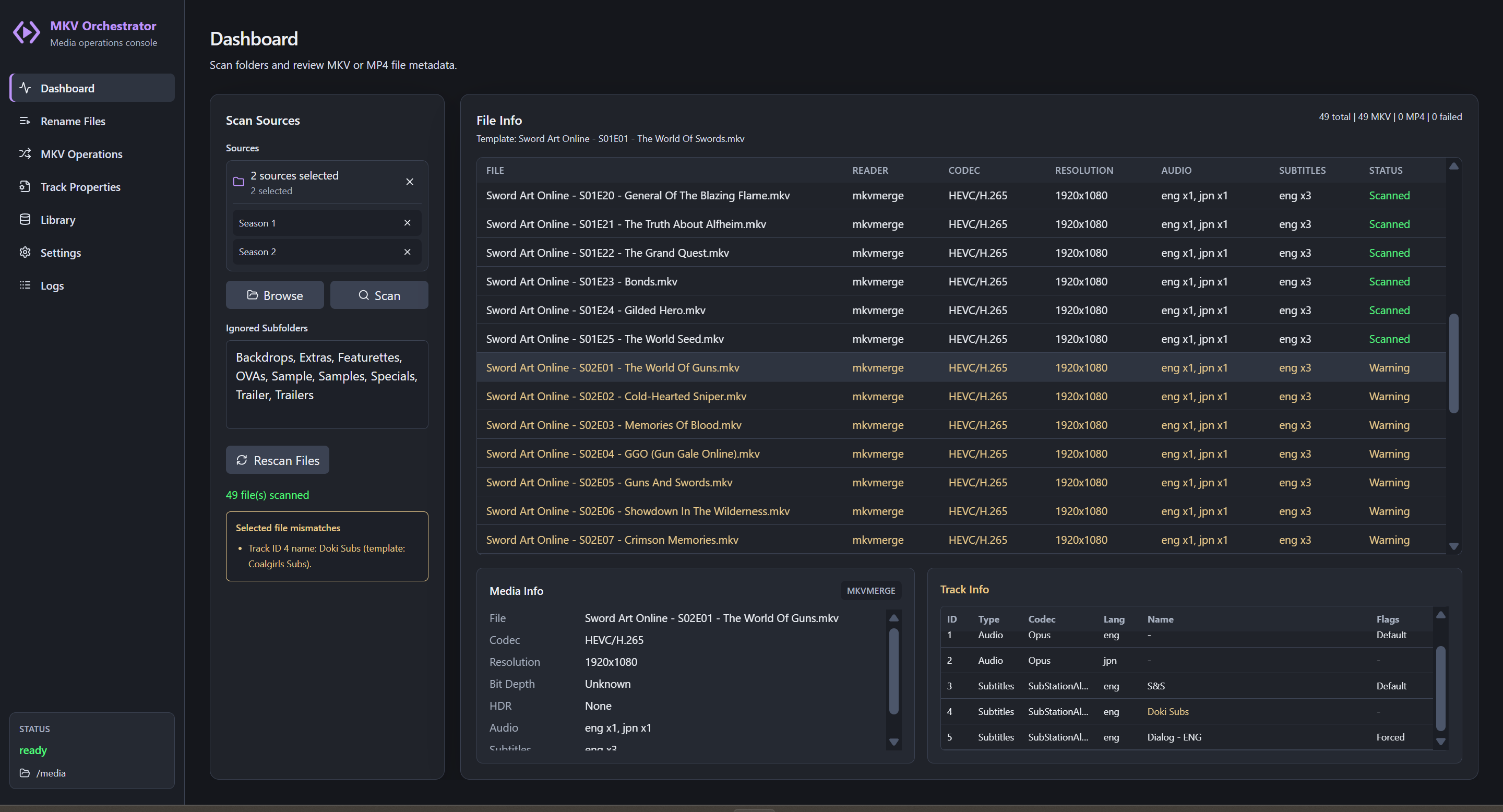Select S01E20 General Of The Blazing Flame row
The image size is (1503, 812).
pos(961,195)
